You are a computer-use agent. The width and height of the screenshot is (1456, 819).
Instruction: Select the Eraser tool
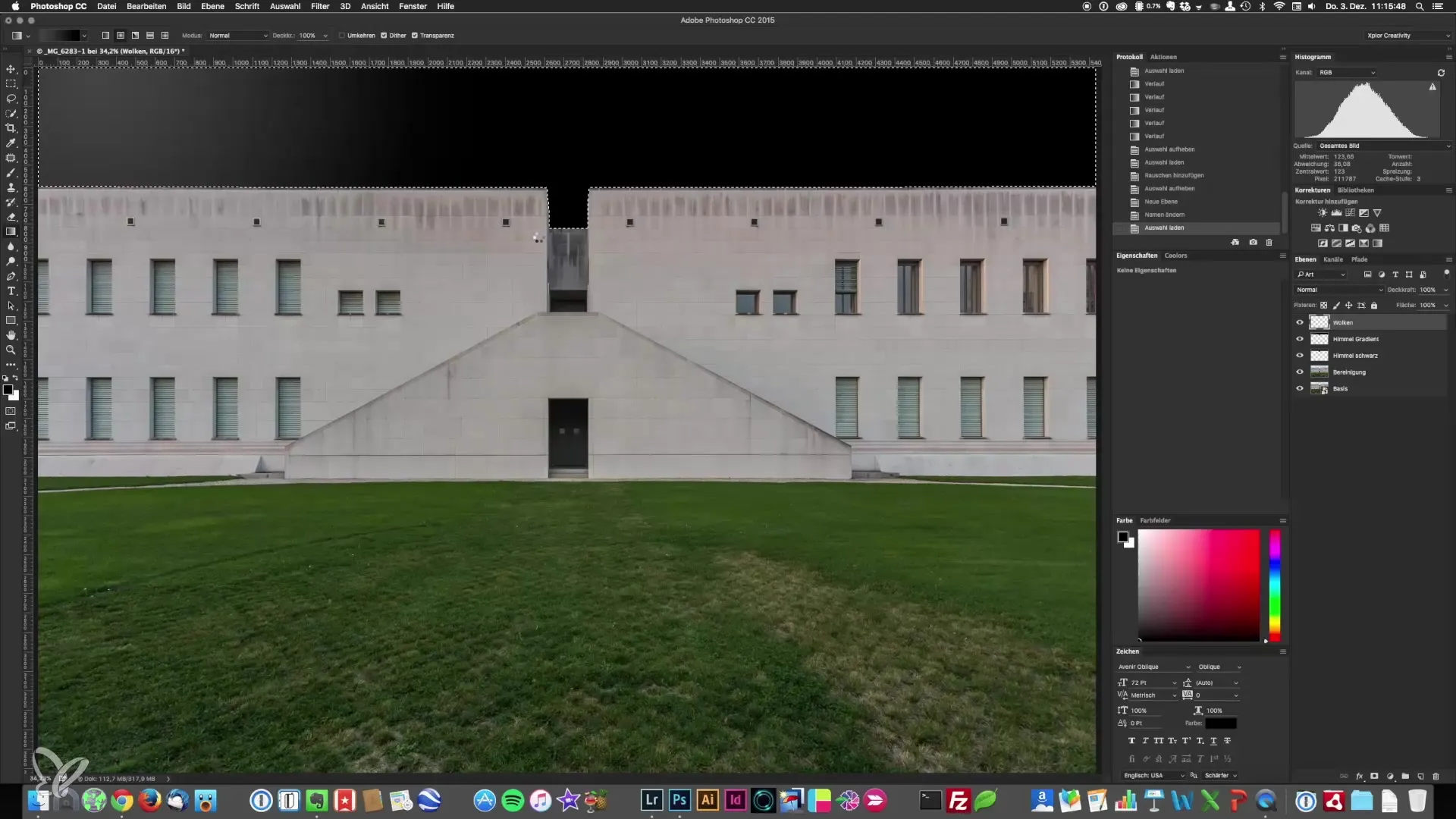11,217
